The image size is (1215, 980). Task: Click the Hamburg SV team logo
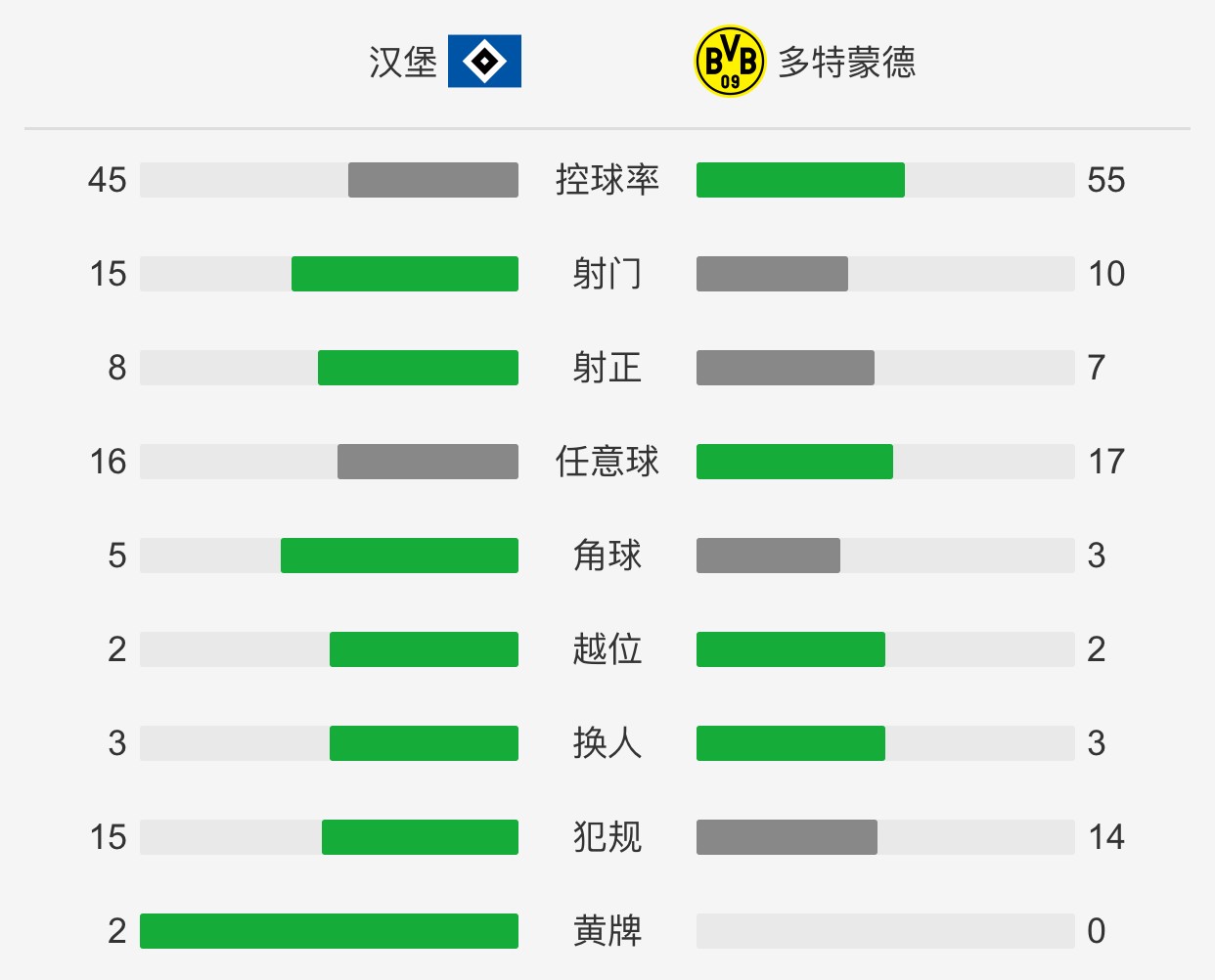pos(484,62)
